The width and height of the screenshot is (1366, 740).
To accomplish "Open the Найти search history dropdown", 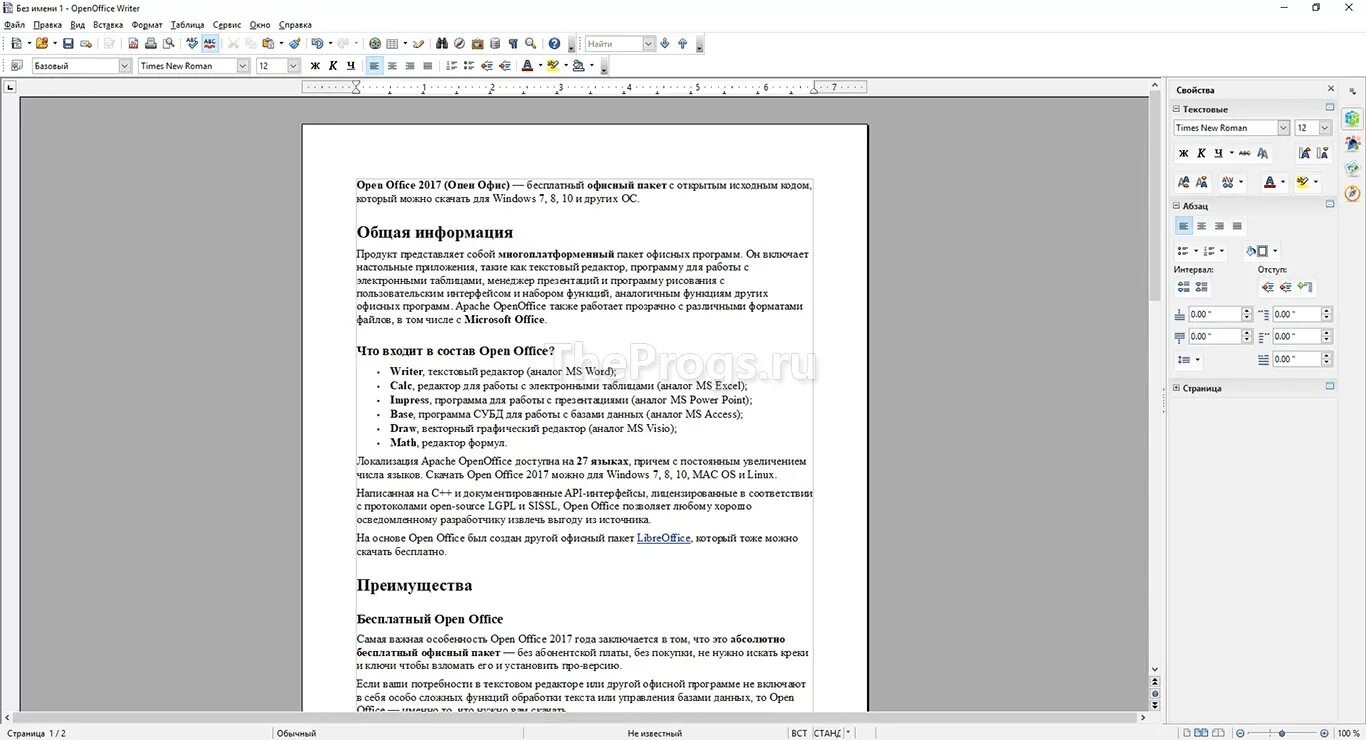I will 648,44.
